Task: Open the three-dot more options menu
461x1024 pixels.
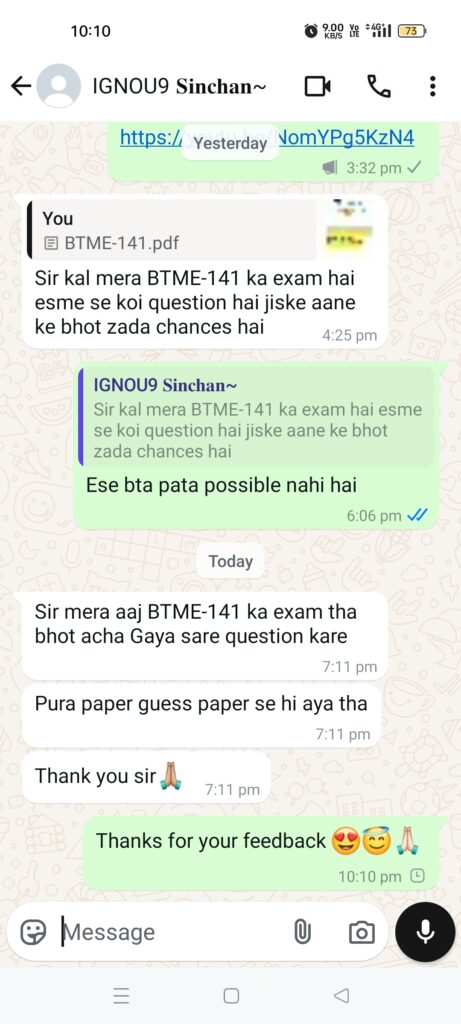Action: 432,86
